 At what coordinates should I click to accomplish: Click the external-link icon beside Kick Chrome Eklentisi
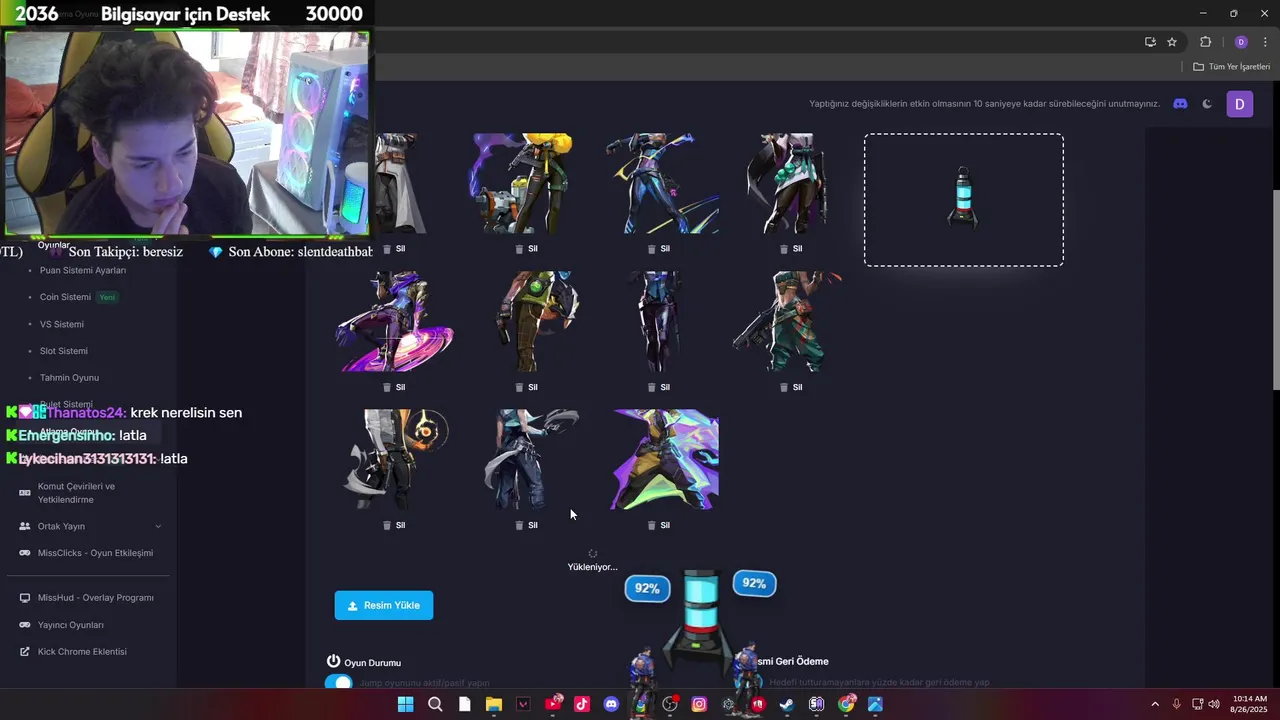[x=25, y=652]
